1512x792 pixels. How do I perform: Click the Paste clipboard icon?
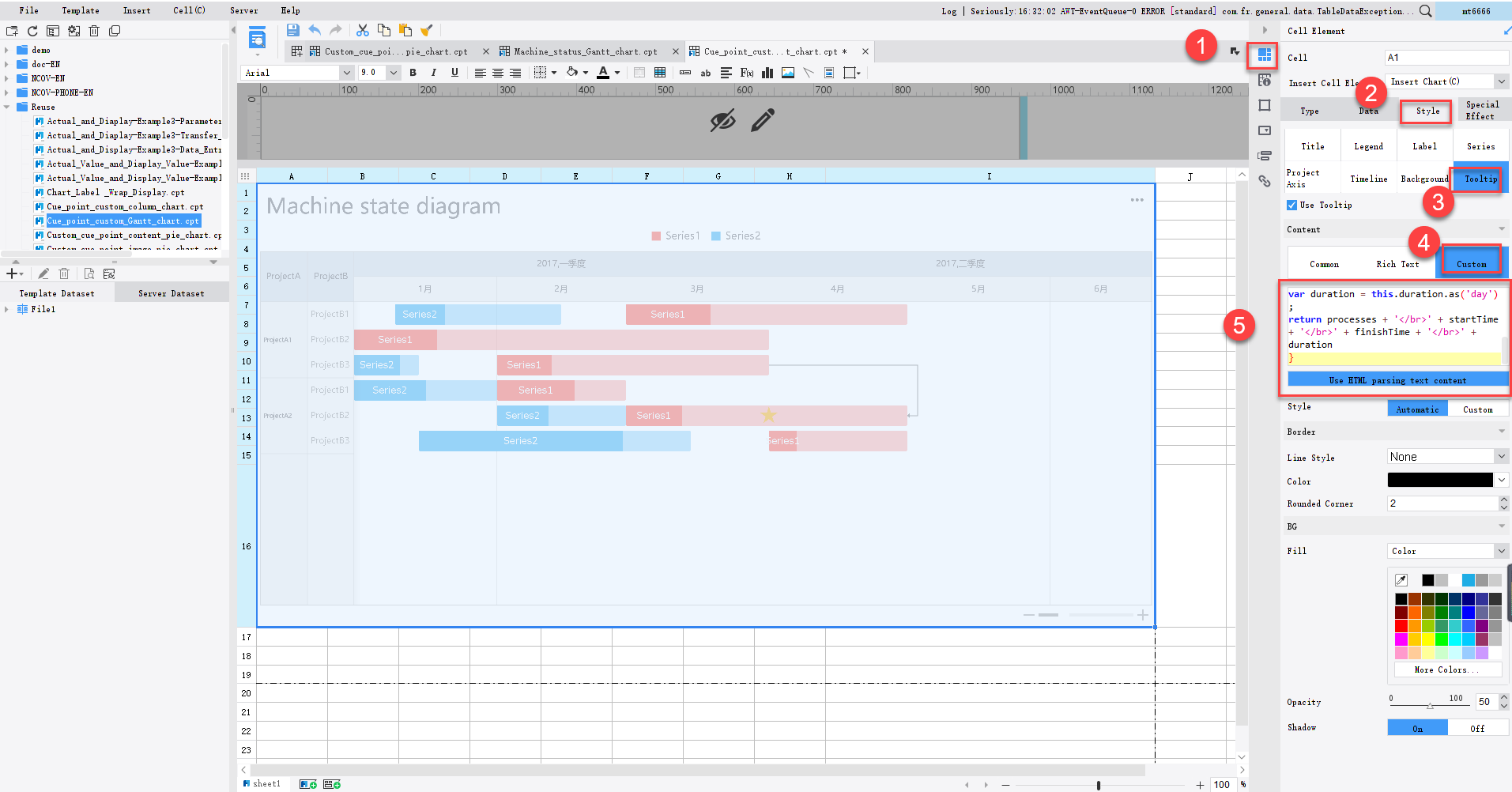click(x=405, y=30)
